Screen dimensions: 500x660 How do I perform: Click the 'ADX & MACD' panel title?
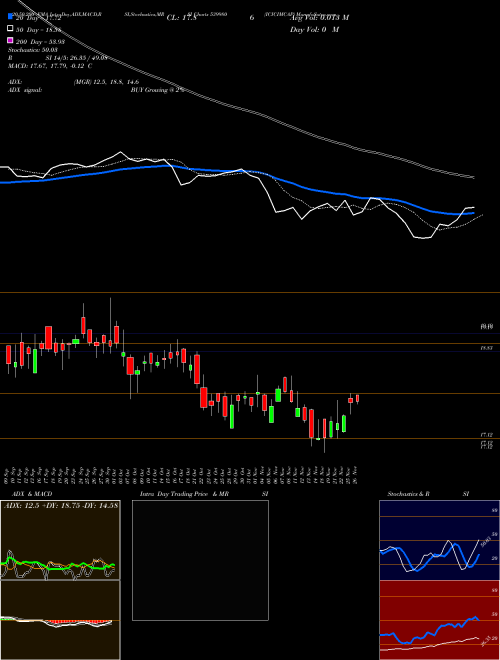click(x=32, y=494)
